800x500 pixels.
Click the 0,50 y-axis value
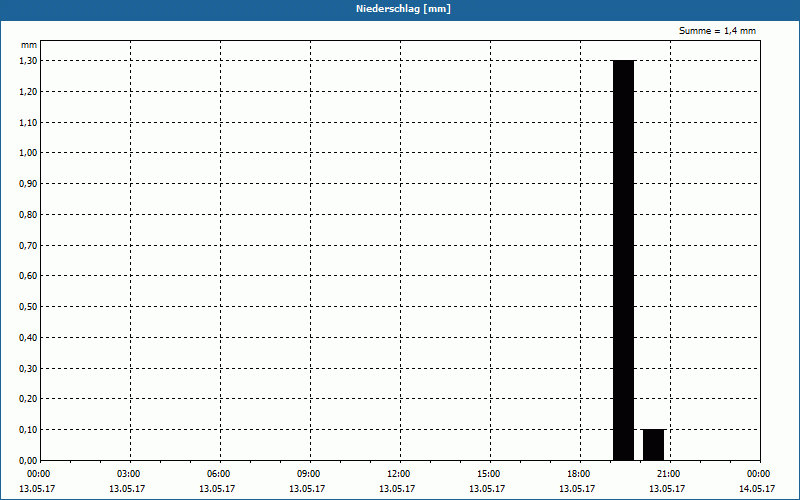[28, 307]
